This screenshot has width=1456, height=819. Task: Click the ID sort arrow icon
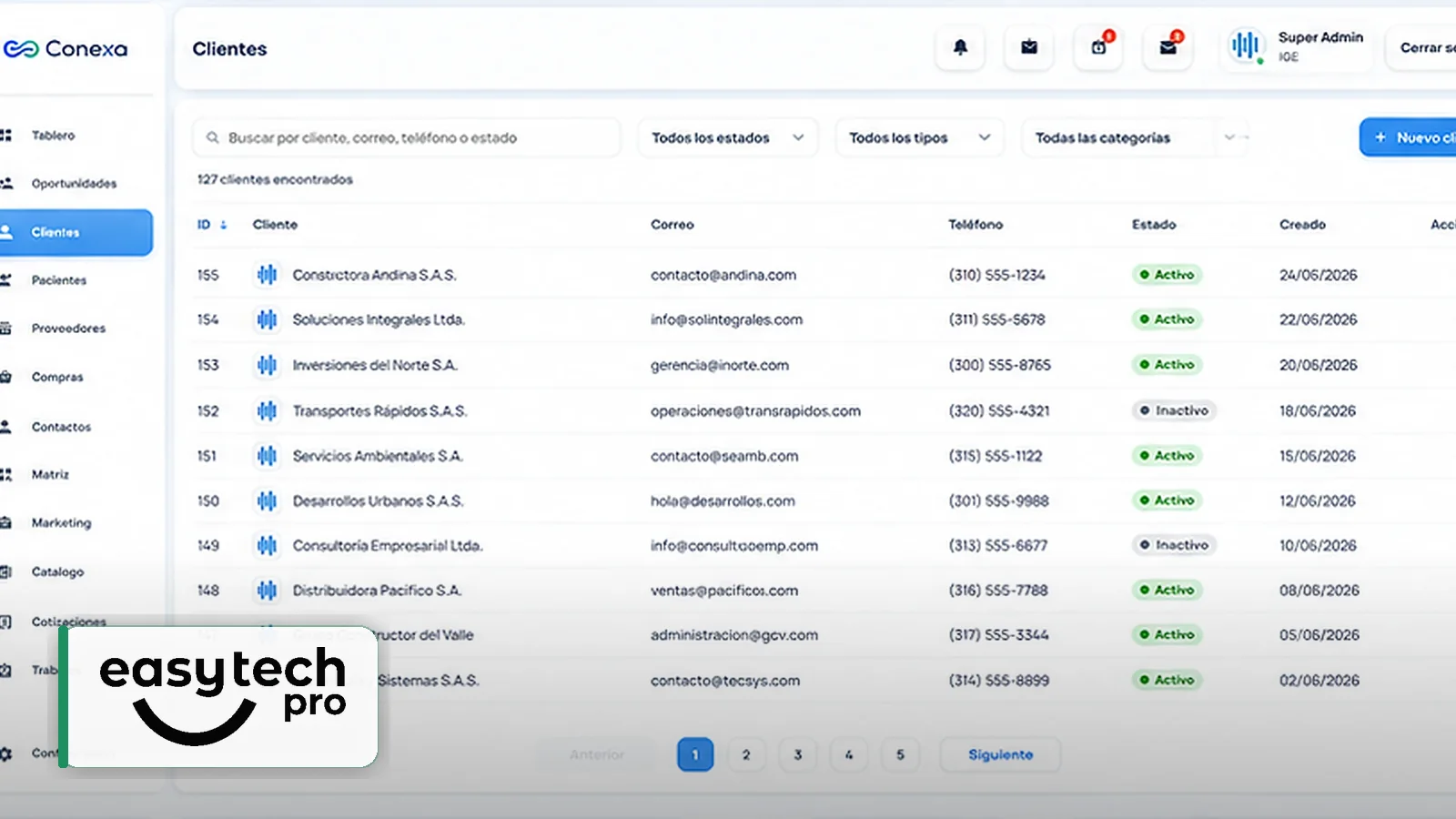click(223, 225)
